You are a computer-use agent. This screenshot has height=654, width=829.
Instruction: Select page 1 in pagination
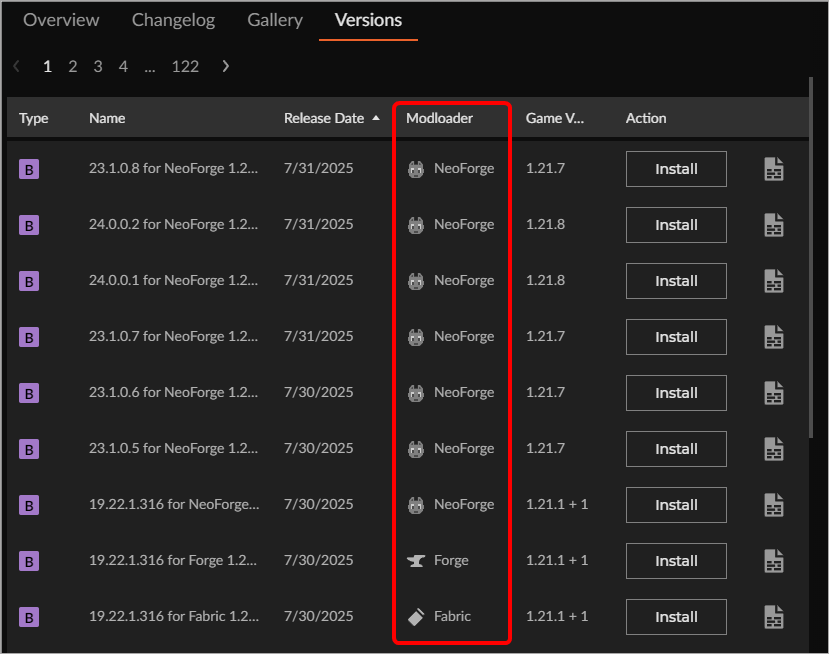(x=48, y=67)
